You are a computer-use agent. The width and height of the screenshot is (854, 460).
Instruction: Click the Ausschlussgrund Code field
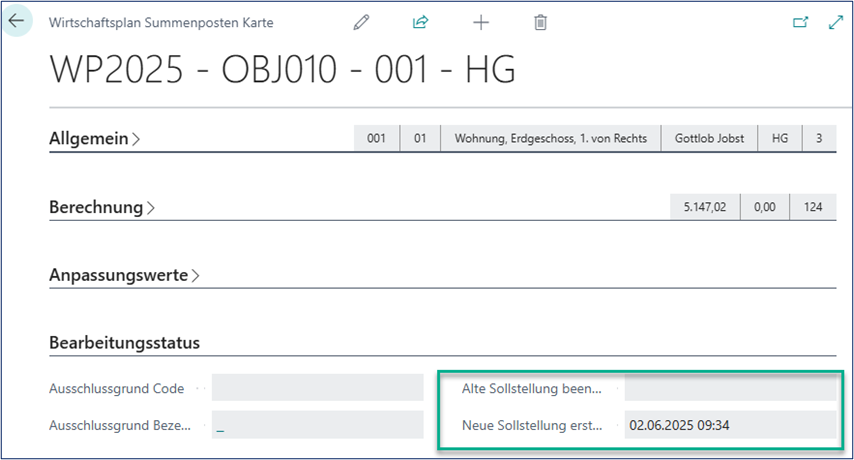[x=317, y=387]
